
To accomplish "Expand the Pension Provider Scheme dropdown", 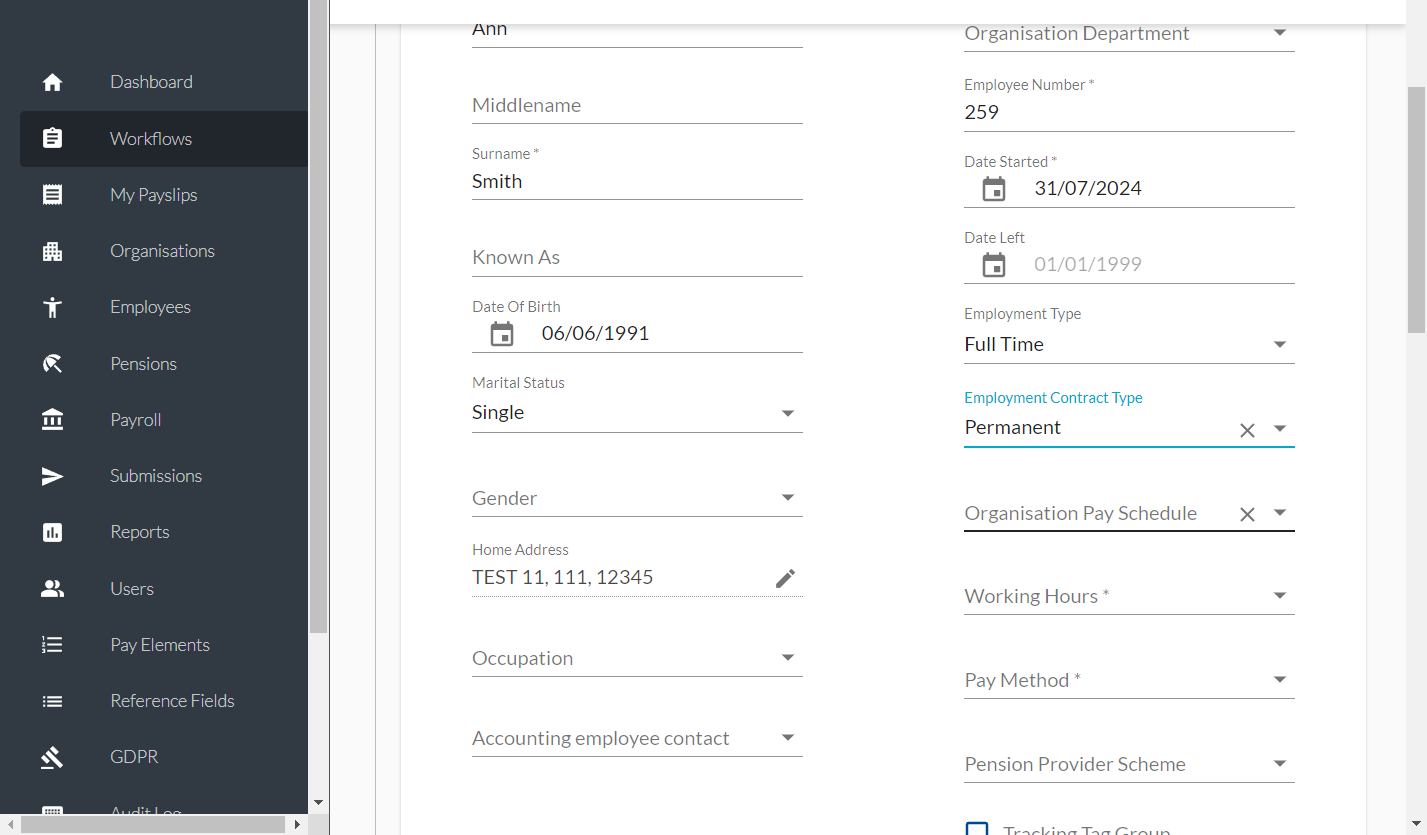I will click(x=1280, y=764).
